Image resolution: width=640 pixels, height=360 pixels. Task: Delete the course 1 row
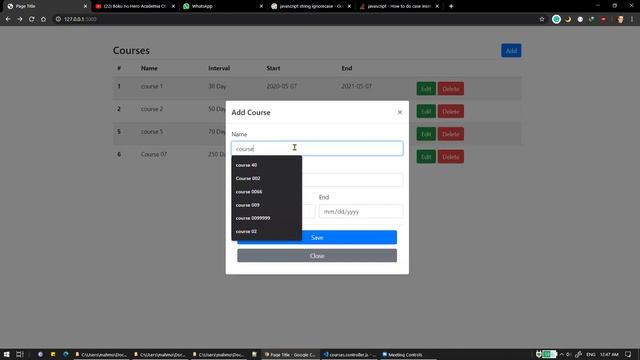(x=451, y=89)
